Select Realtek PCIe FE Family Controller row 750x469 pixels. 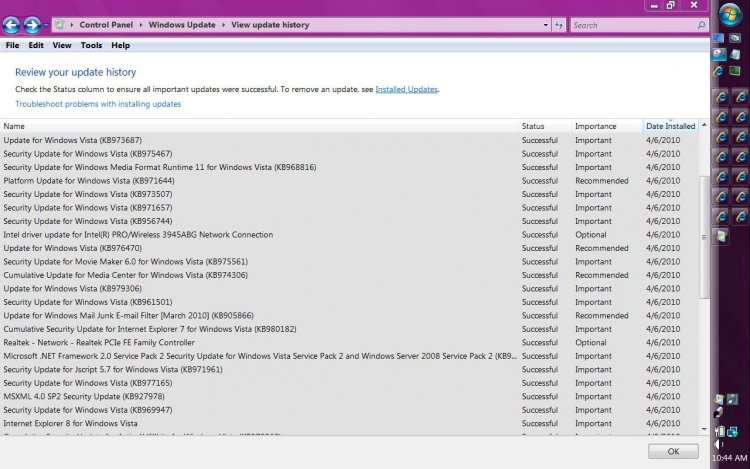point(349,342)
